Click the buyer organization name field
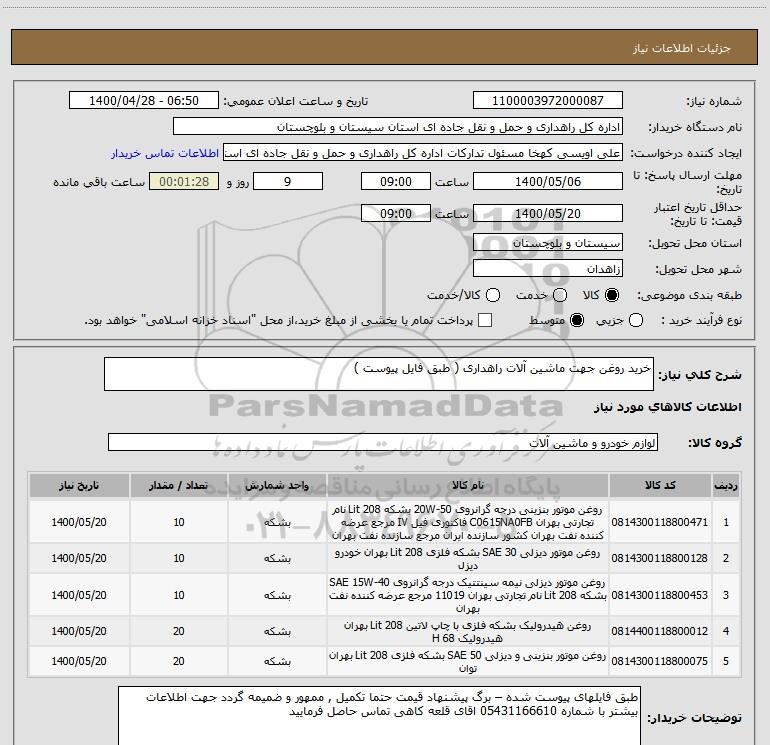The height and width of the screenshot is (745, 770). (x=398, y=127)
